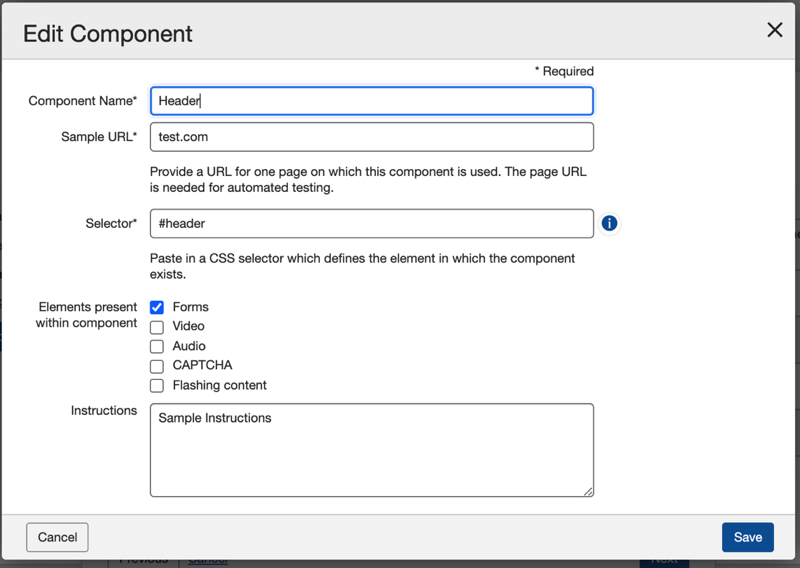
Task: Uncheck the Forms checkbox
Action: pos(157,307)
